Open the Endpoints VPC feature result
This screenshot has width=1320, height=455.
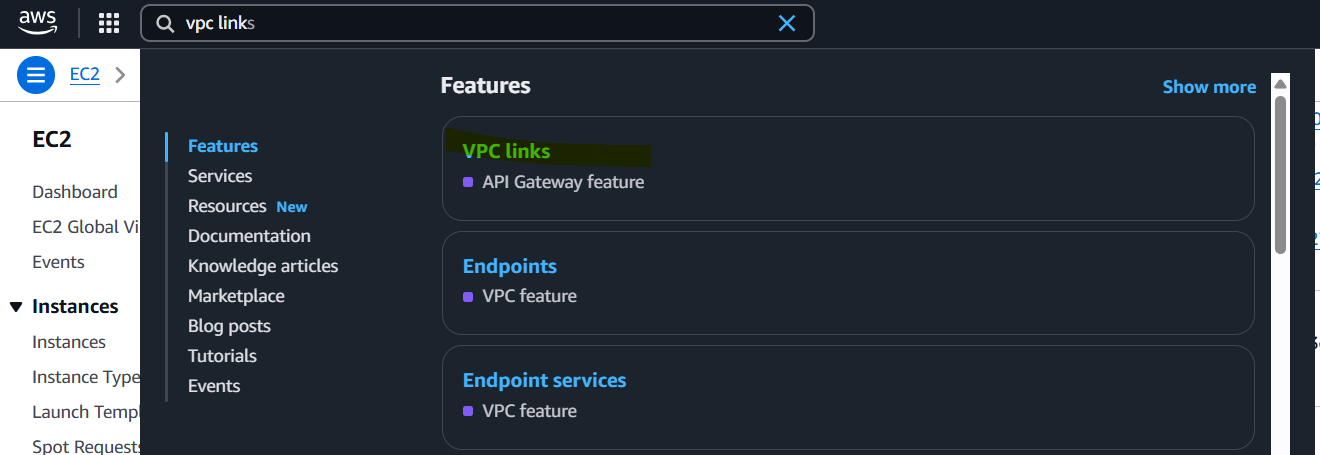848,283
